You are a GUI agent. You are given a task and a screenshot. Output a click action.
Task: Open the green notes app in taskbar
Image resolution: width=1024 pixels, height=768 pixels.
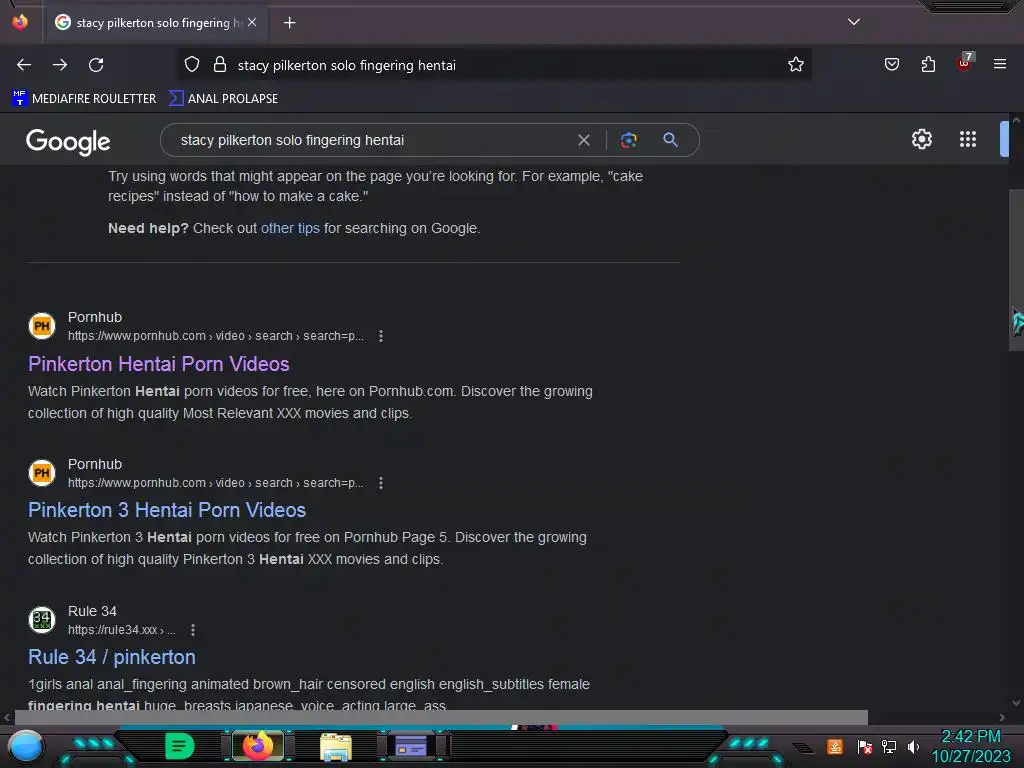[x=180, y=746]
